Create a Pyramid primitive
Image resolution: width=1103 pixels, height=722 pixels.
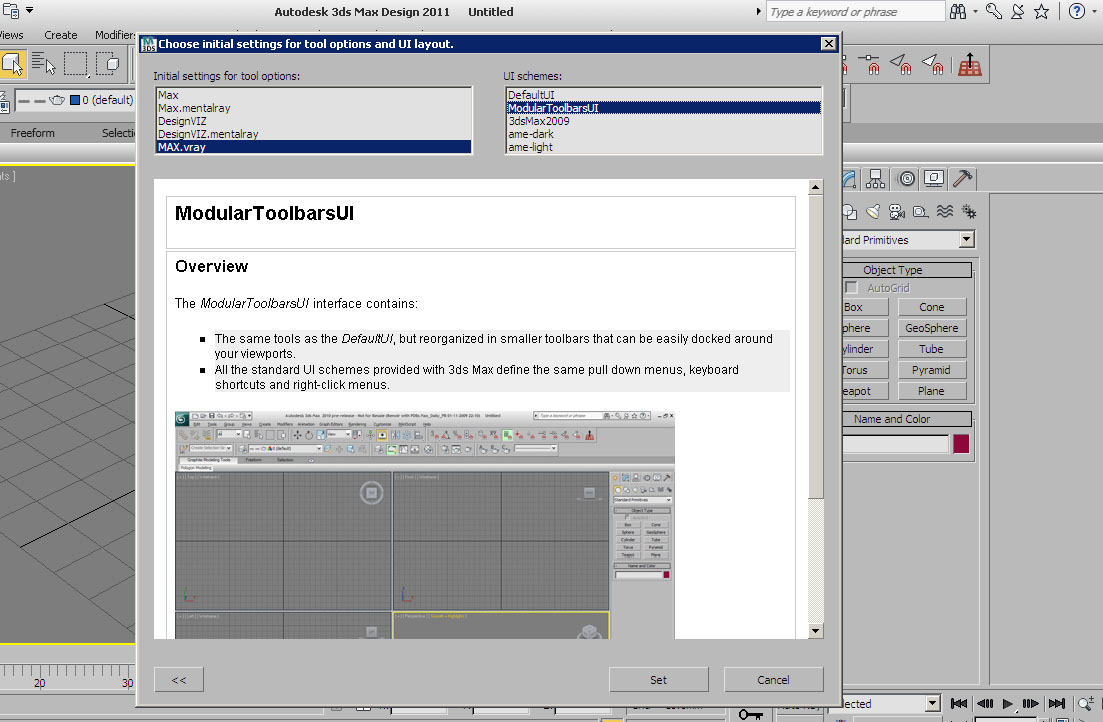click(931, 370)
